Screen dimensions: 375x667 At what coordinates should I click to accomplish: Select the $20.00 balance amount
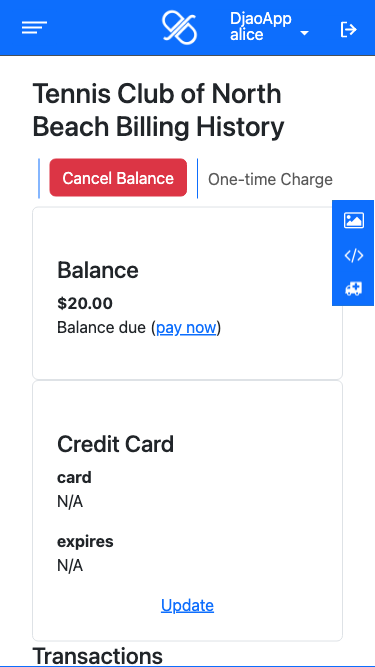pyautogui.click(x=85, y=304)
